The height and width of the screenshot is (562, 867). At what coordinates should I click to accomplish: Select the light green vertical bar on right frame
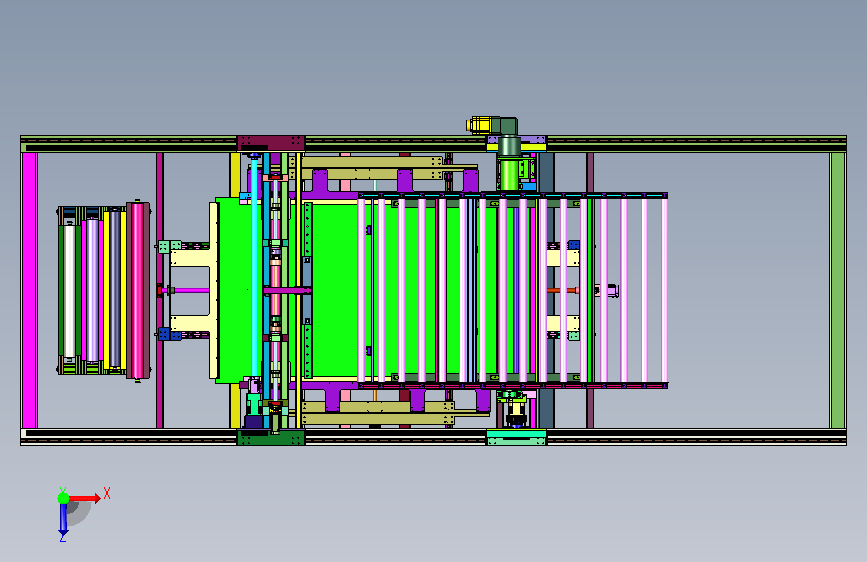click(x=838, y=290)
